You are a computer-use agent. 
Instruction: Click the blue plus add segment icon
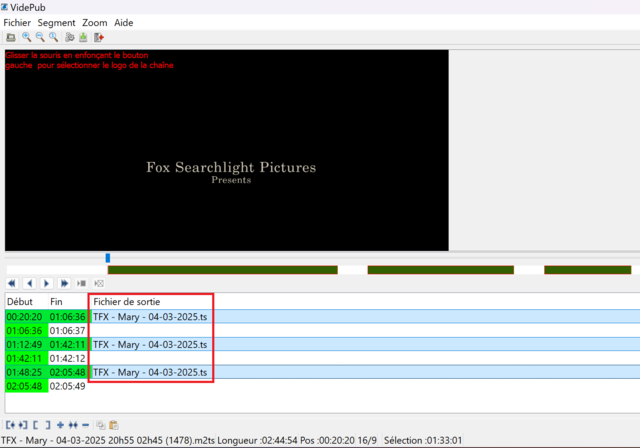[60, 425]
